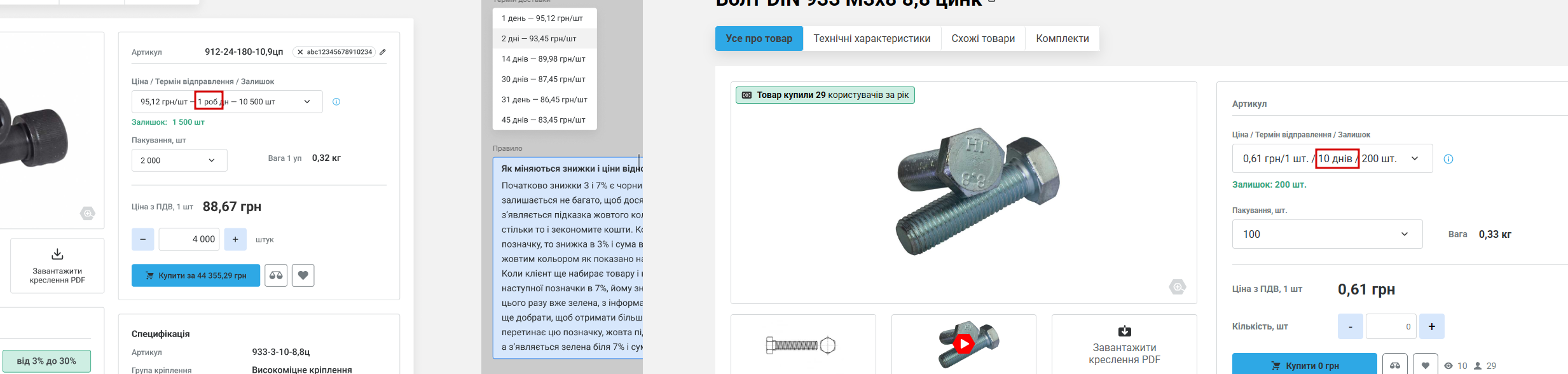Click specification article 933-3-10-8,8ц
1568x374 pixels.
pyautogui.click(x=281, y=352)
